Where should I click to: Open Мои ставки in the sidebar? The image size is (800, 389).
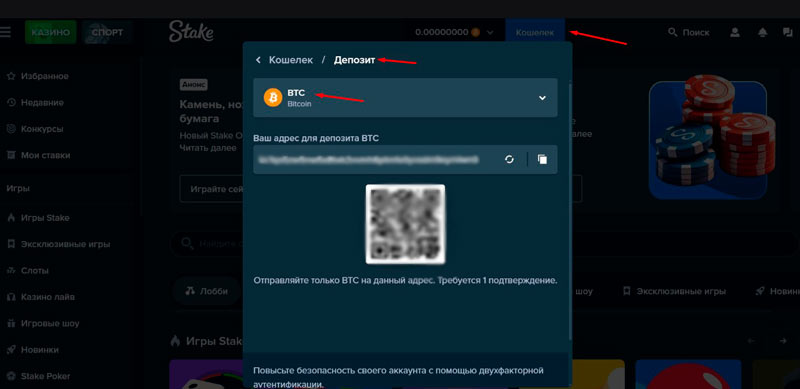[45, 155]
